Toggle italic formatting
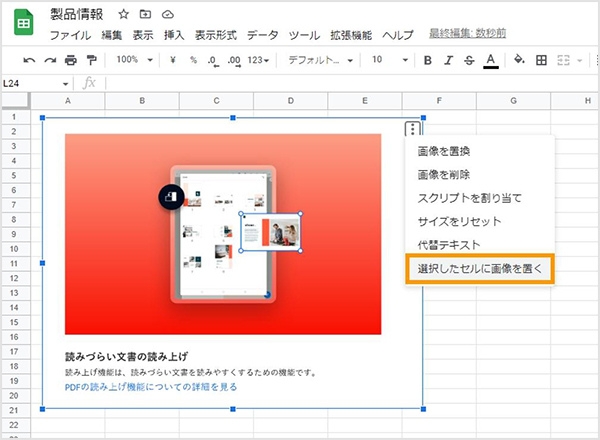600x440 pixels. tap(449, 60)
